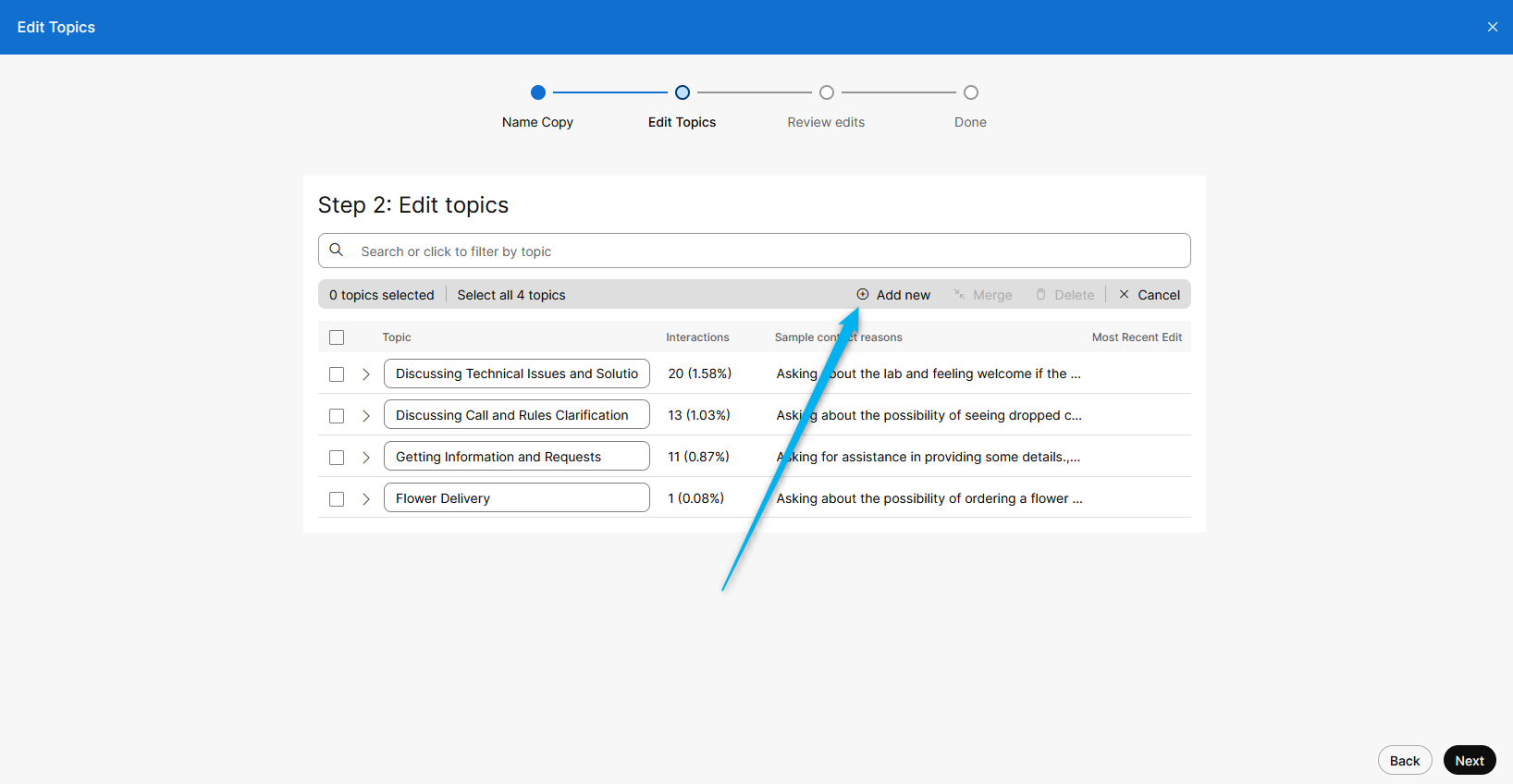Click the search magnifier icon
Screen dimensions: 1513x784
point(337,251)
